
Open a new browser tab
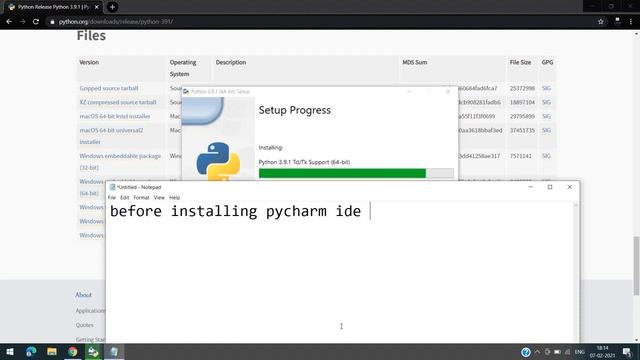112,7
